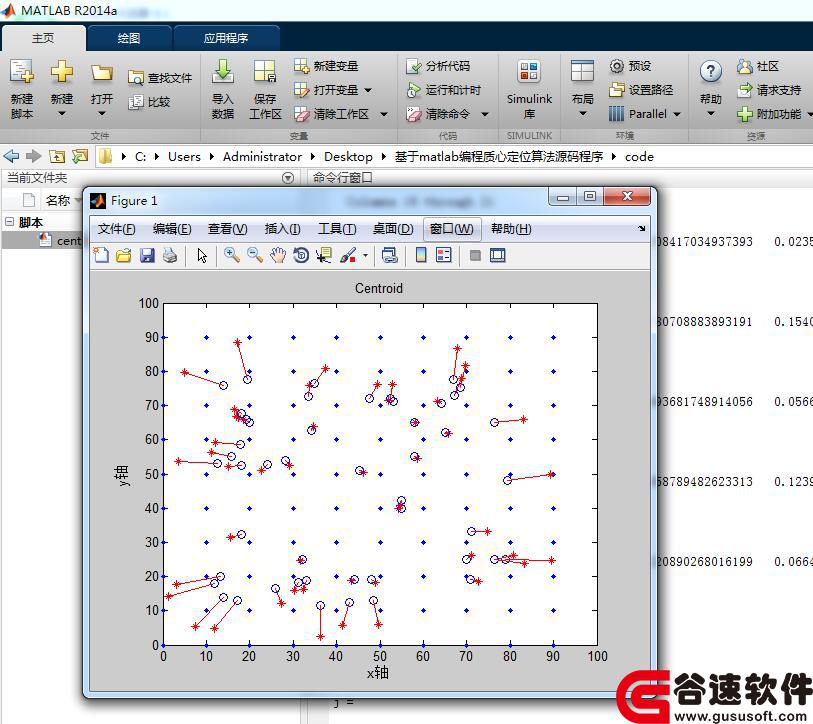
Task: Import data with 导入数据 icon
Action: tap(223, 88)
